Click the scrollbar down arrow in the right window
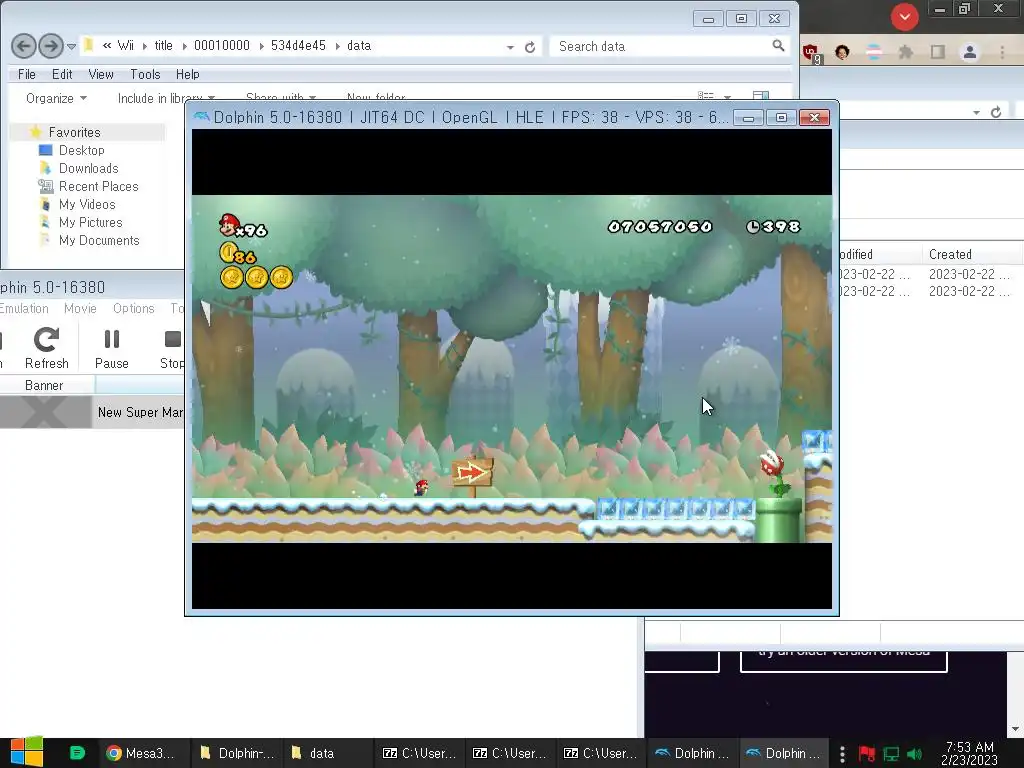 (x=1016, y=729)
